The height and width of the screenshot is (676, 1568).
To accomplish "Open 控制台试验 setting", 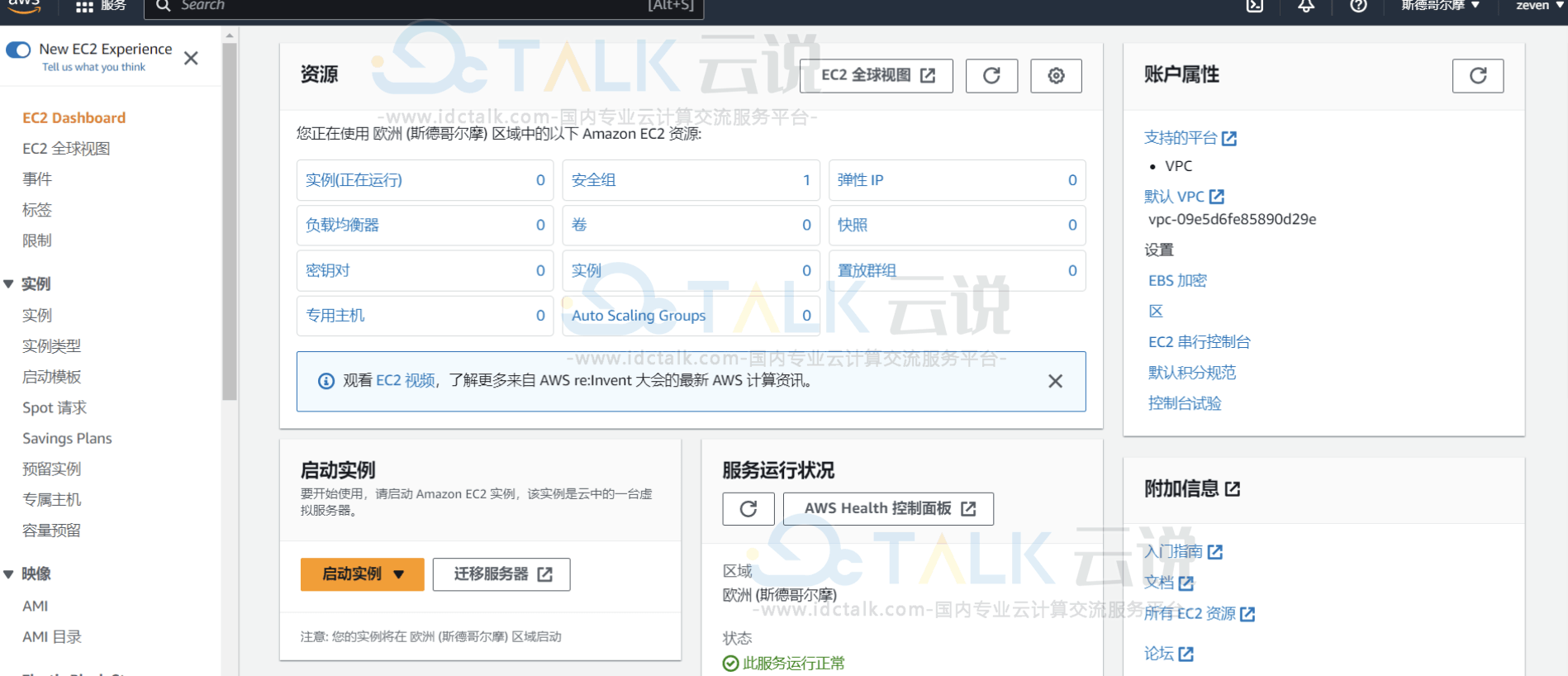I will 1185,403.
